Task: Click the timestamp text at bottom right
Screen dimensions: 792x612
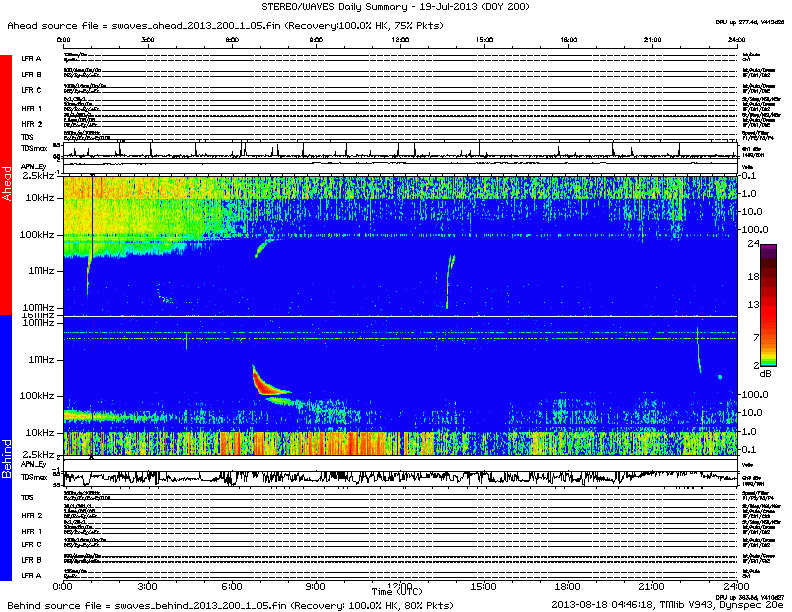Action: (x=669, y=605)
